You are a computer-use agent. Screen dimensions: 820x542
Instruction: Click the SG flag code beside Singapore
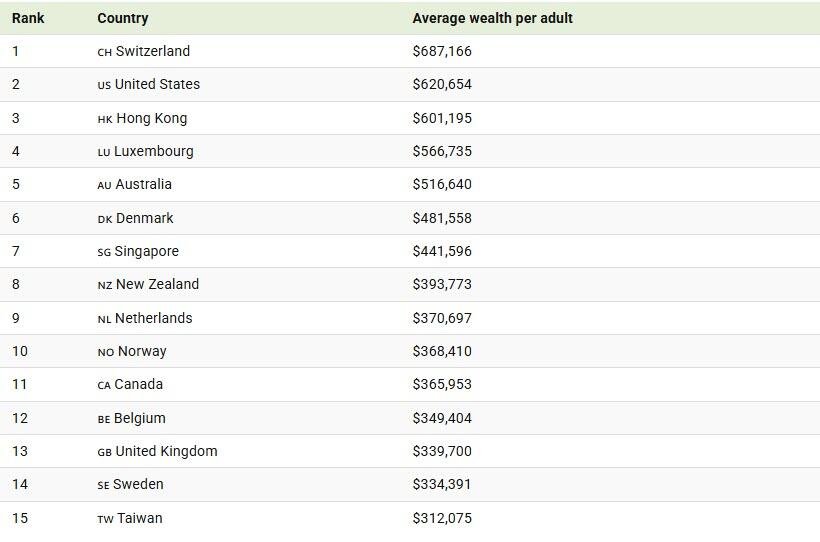(x=104, y=252)
